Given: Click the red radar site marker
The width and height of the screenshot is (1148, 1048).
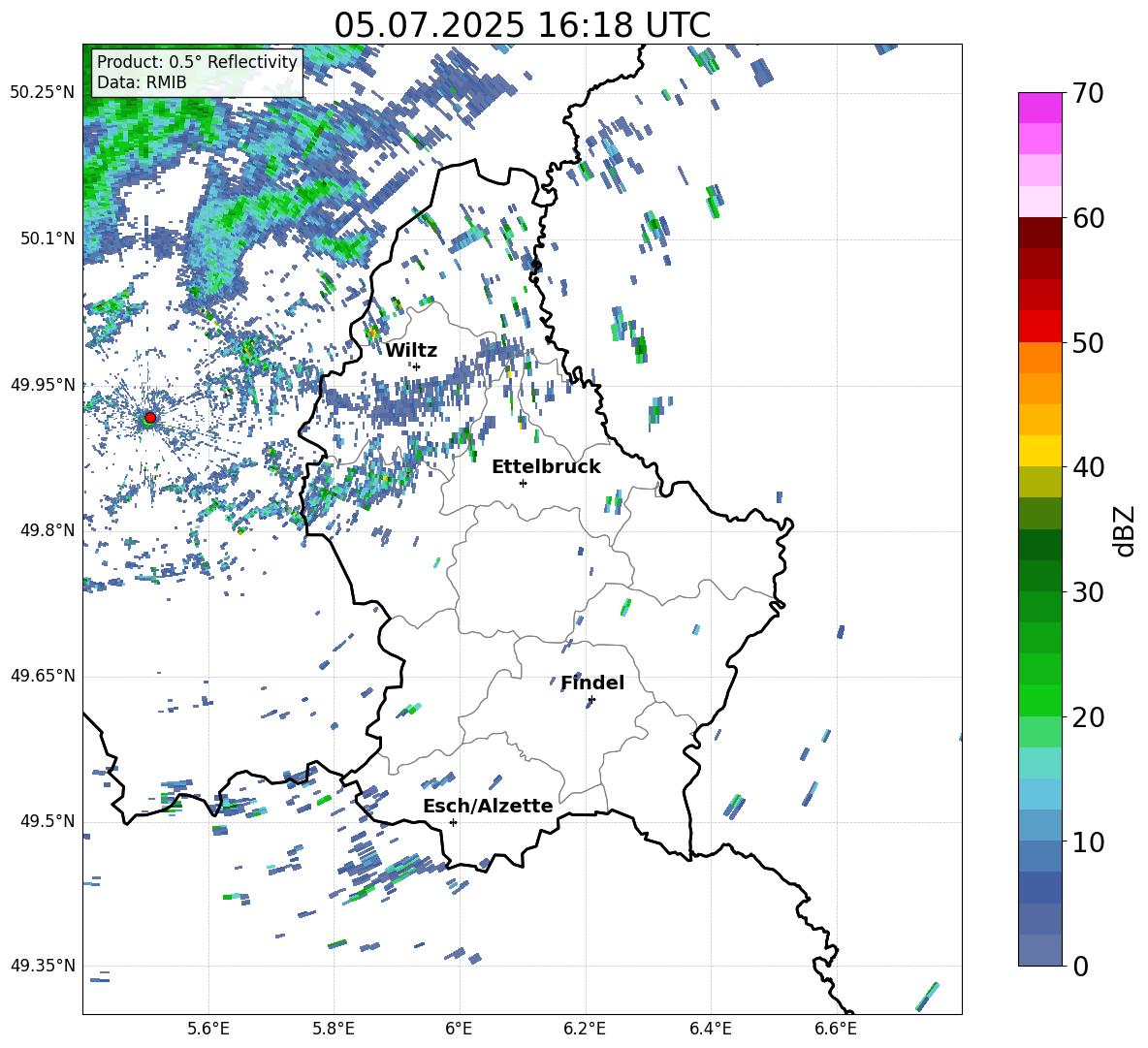Looking at the screenshot, I should [x=150, y=418].
